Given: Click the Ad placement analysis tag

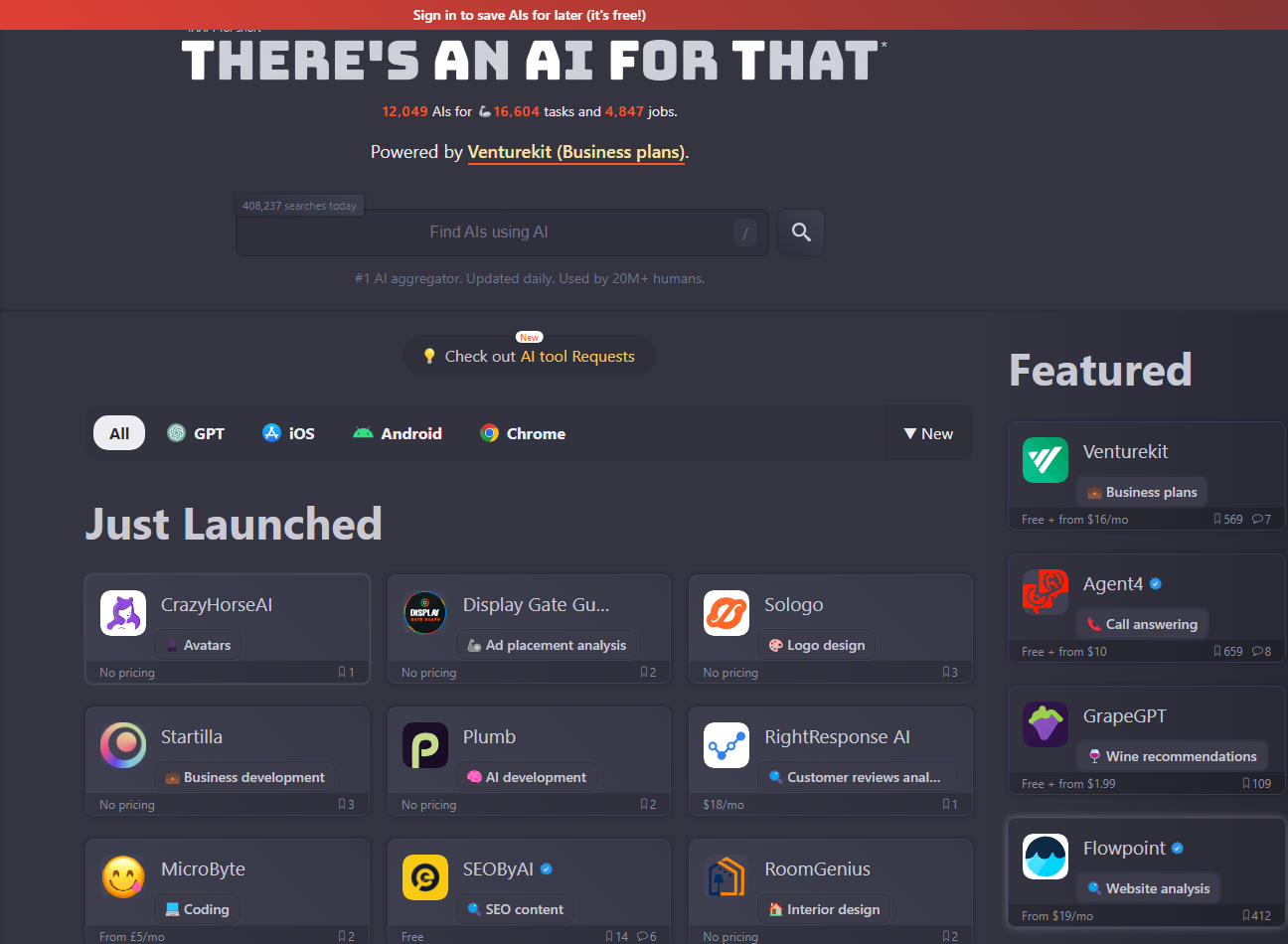Looking at the screenshot, I should click(x=547, y=645).
